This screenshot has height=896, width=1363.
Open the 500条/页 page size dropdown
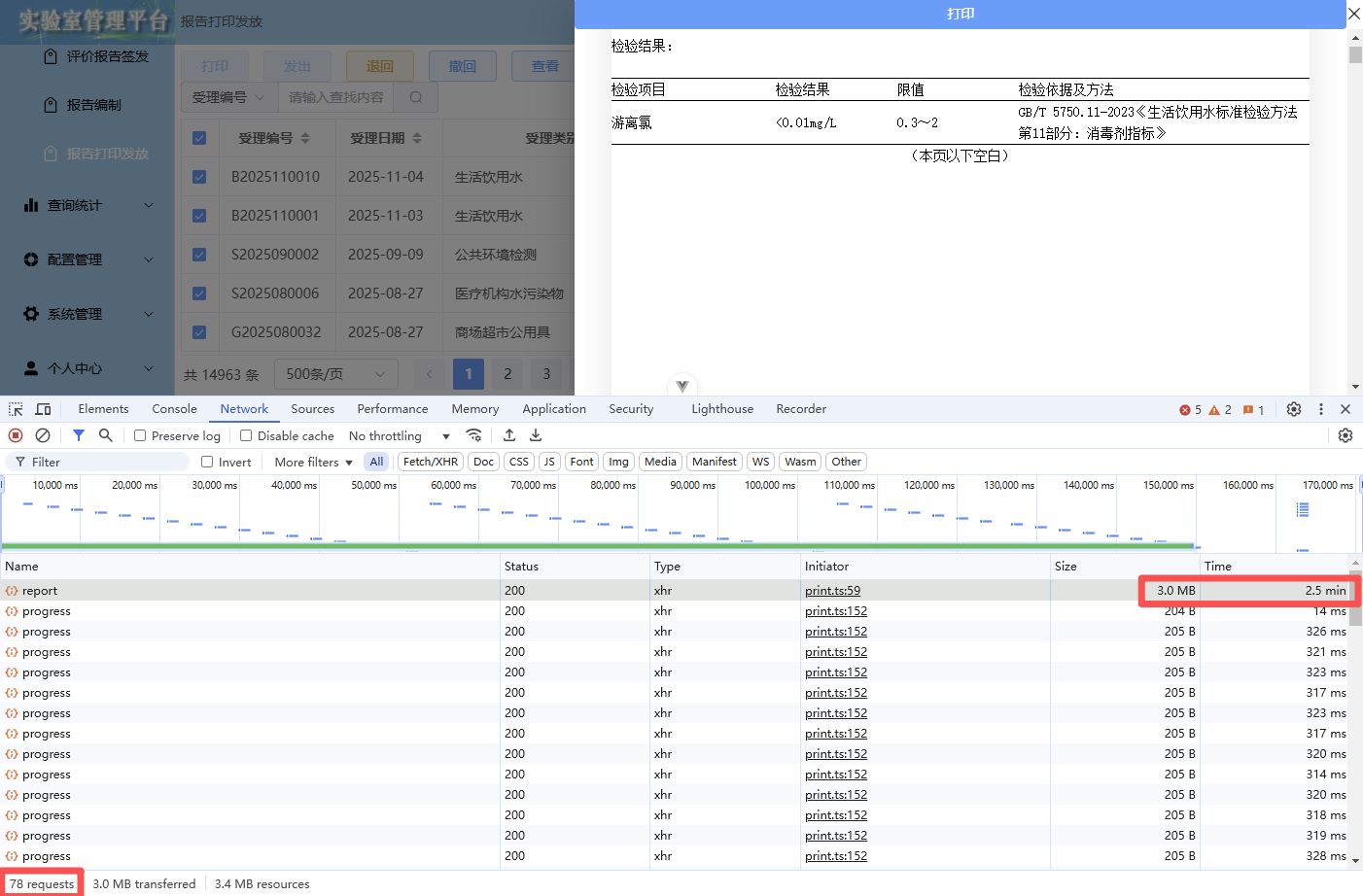point(335,373)
